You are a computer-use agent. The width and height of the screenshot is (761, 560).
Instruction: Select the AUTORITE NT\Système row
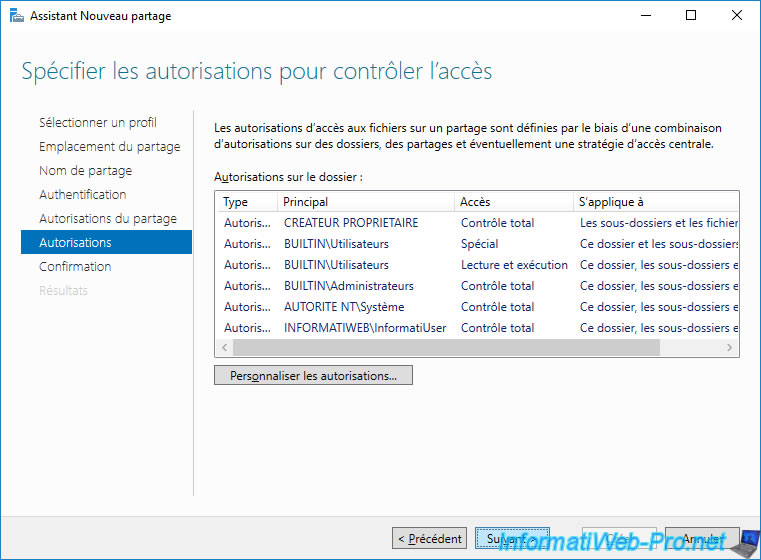(x=344, y=307)
